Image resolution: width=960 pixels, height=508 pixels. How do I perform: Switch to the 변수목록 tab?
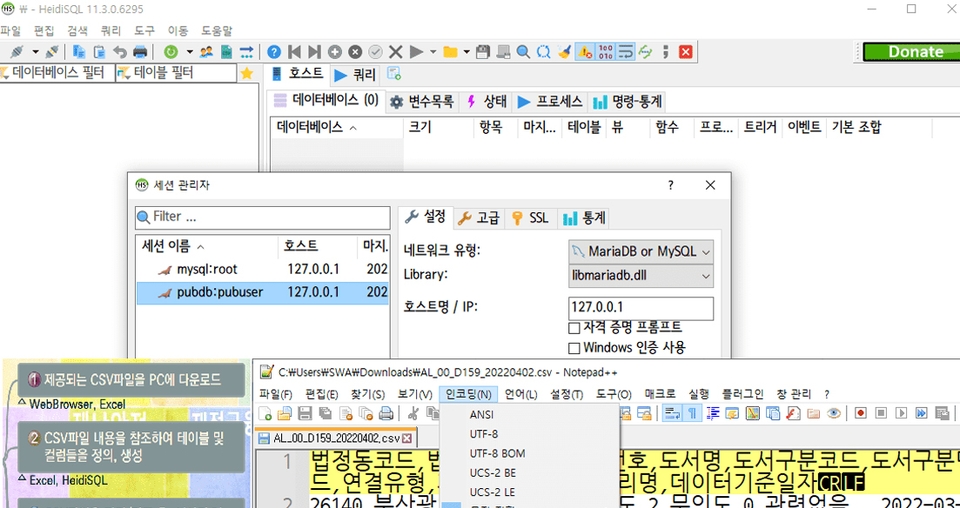(422, 102)
